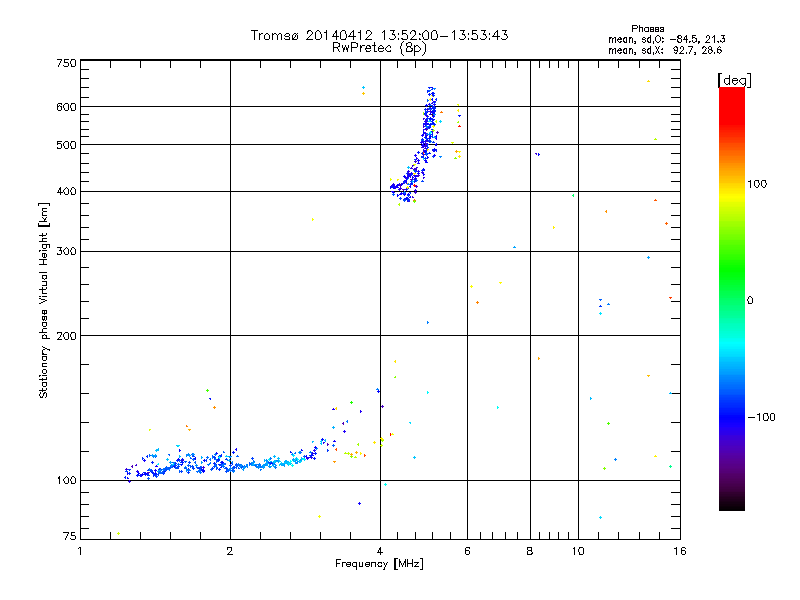Click the '[deg]' colorbar unit label

(734, 80)
